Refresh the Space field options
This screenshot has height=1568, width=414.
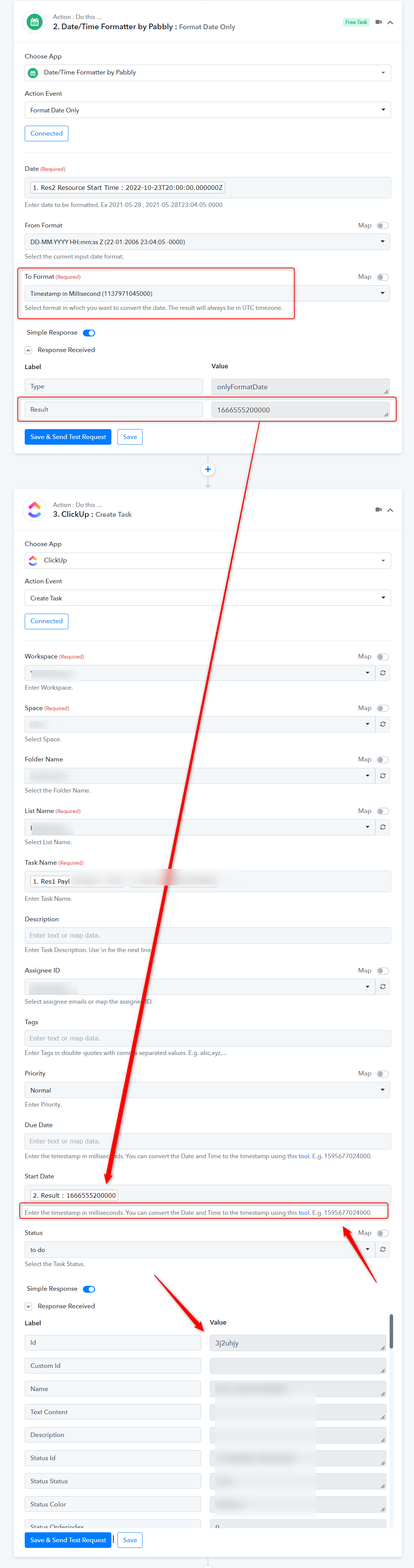(x=383, y=724)
